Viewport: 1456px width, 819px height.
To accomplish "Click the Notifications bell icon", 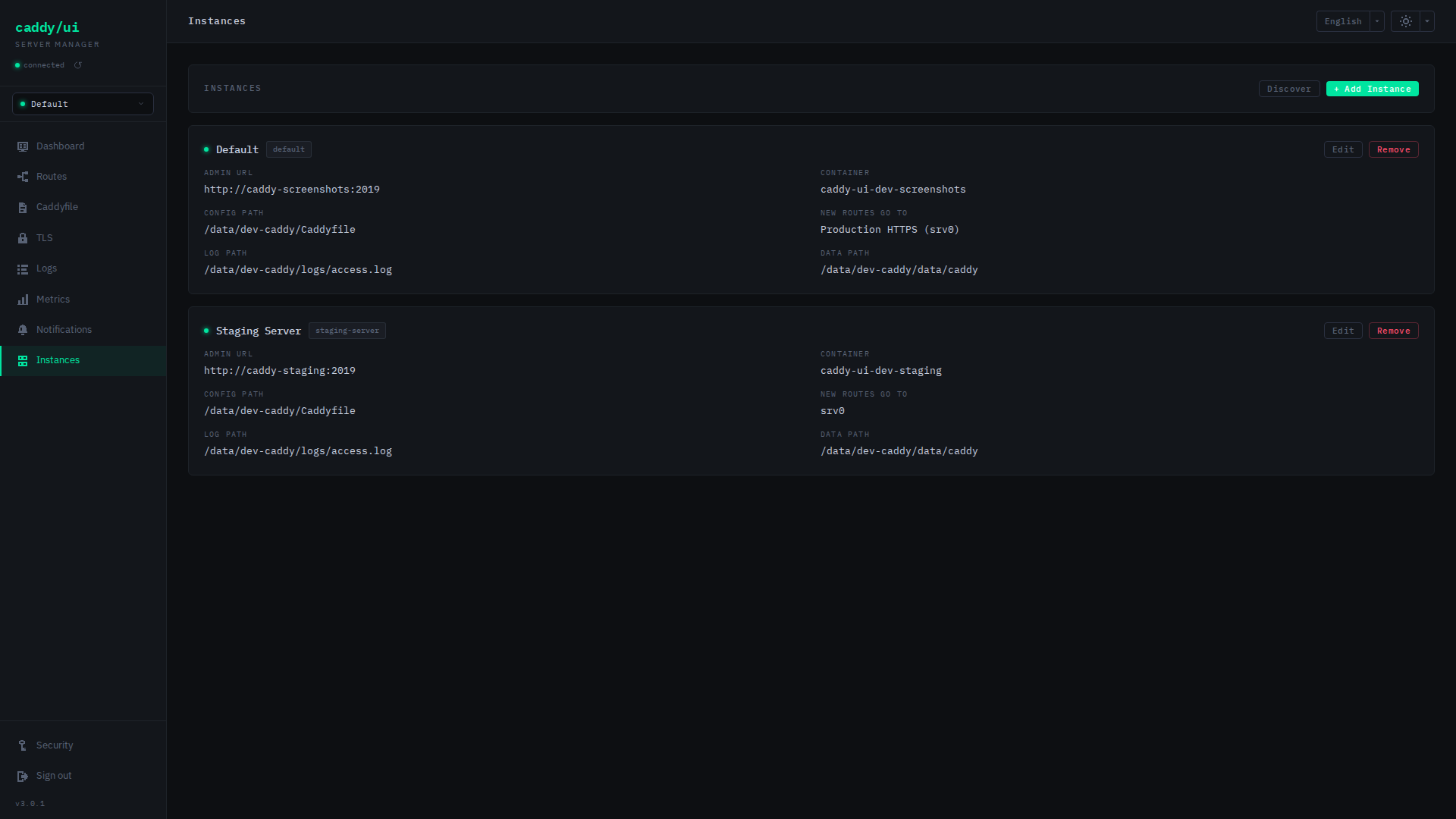I will pos(23,330).
